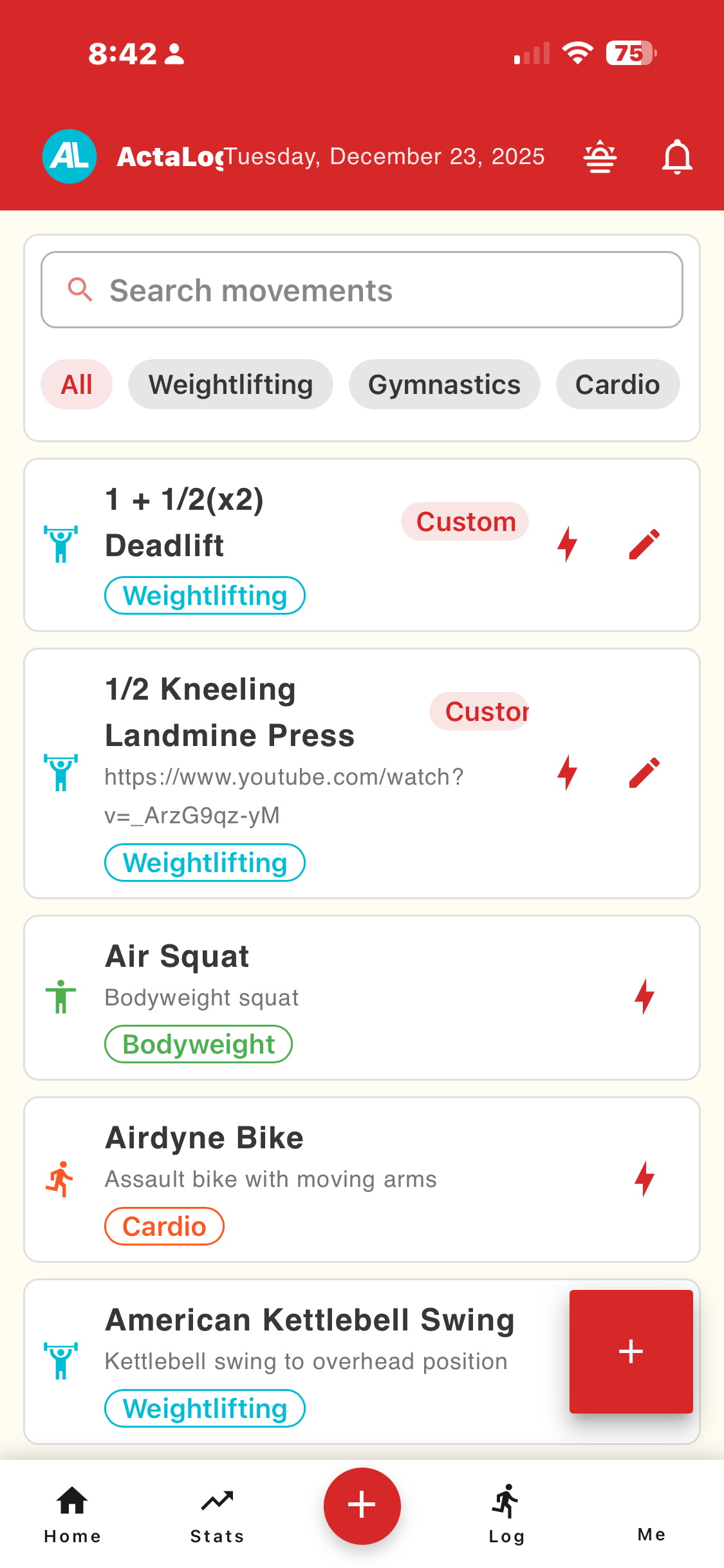Edit the 1 + 1/2(x2) Deadlift movement

pyautogui.click(x=644, y=545)
